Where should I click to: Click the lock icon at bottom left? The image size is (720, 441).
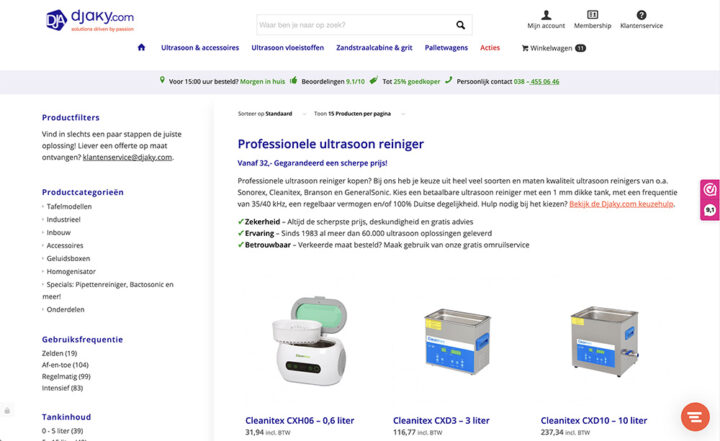pos(7,411)
